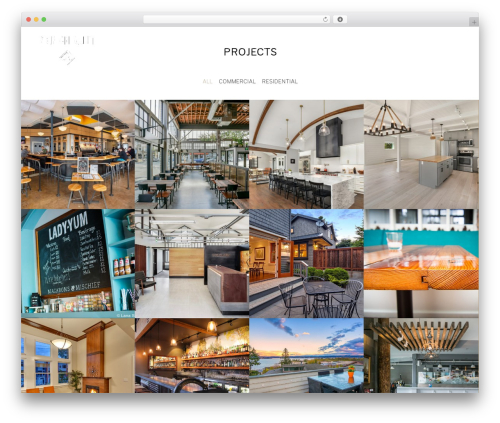
Task: Click the download icon beside address bar
Action: (340, 20)
